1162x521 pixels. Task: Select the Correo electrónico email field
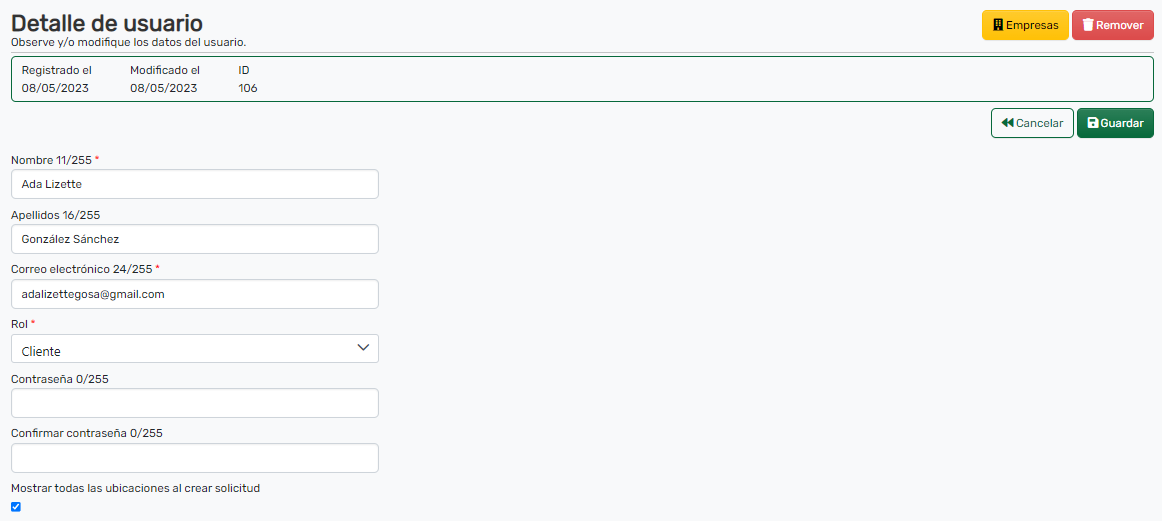click(195, 294)
